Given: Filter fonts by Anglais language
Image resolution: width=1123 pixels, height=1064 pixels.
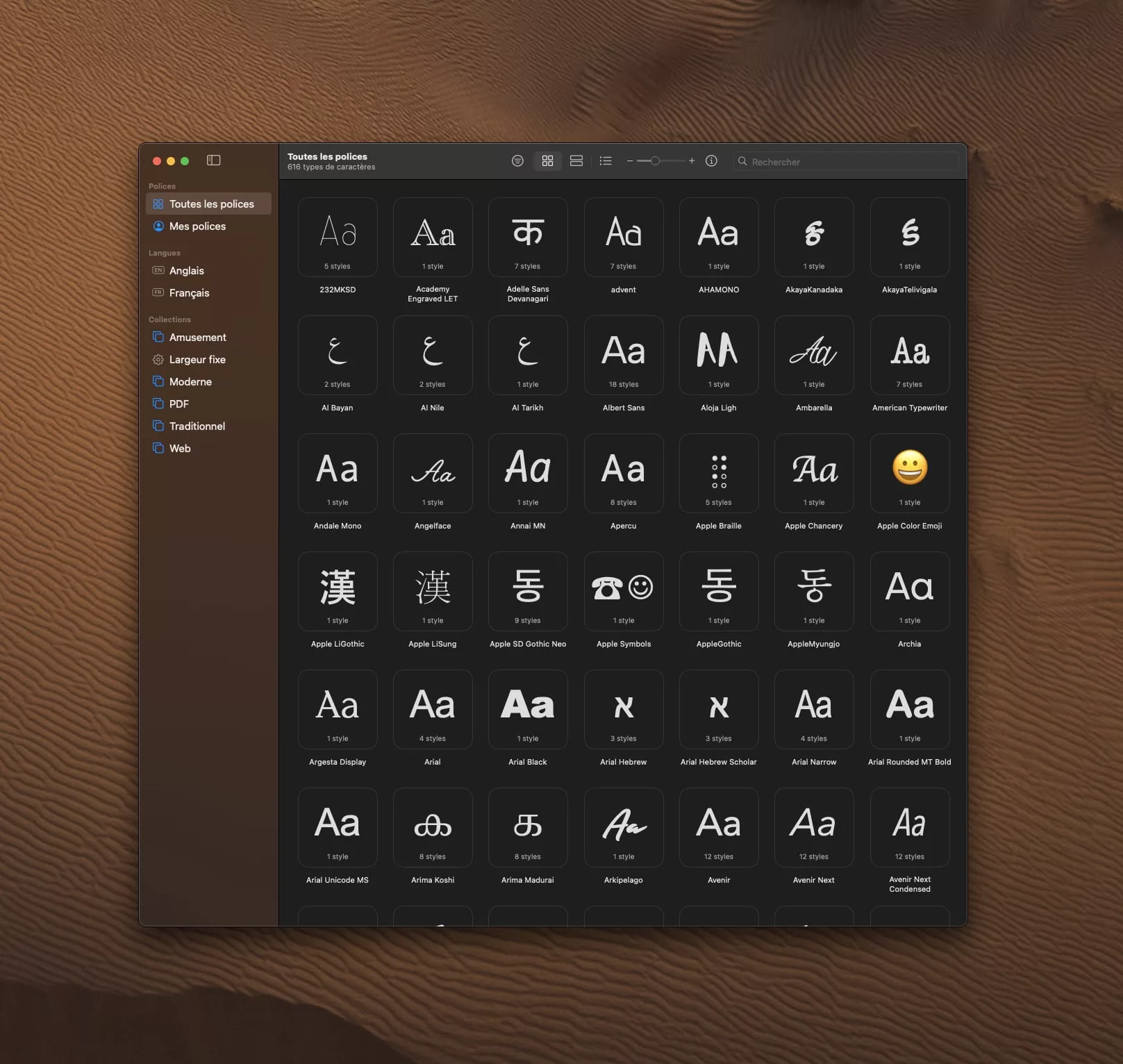Looking at the screenshot, I should (208, 270).
